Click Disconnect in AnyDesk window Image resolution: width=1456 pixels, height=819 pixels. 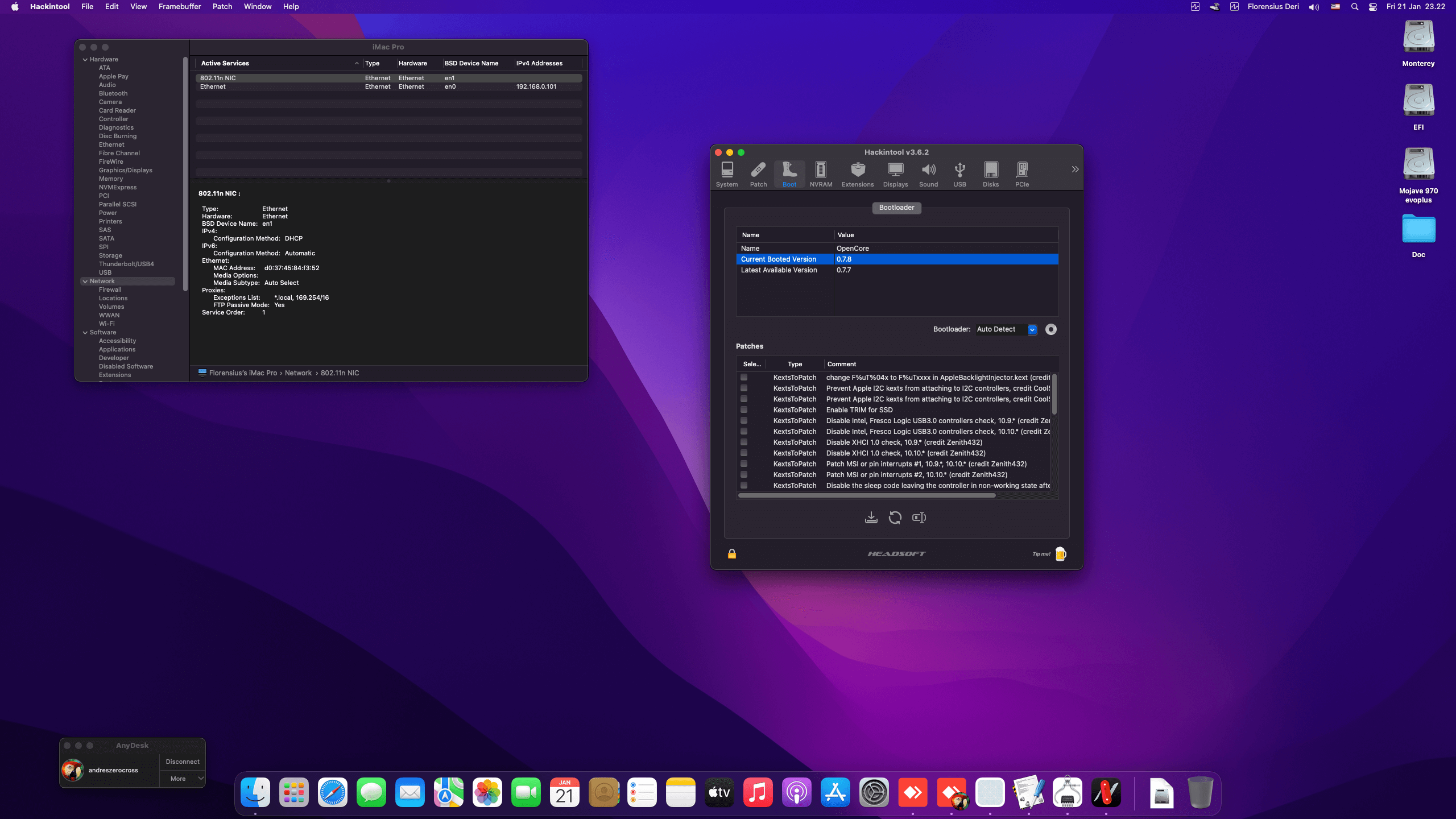(182, 762)
